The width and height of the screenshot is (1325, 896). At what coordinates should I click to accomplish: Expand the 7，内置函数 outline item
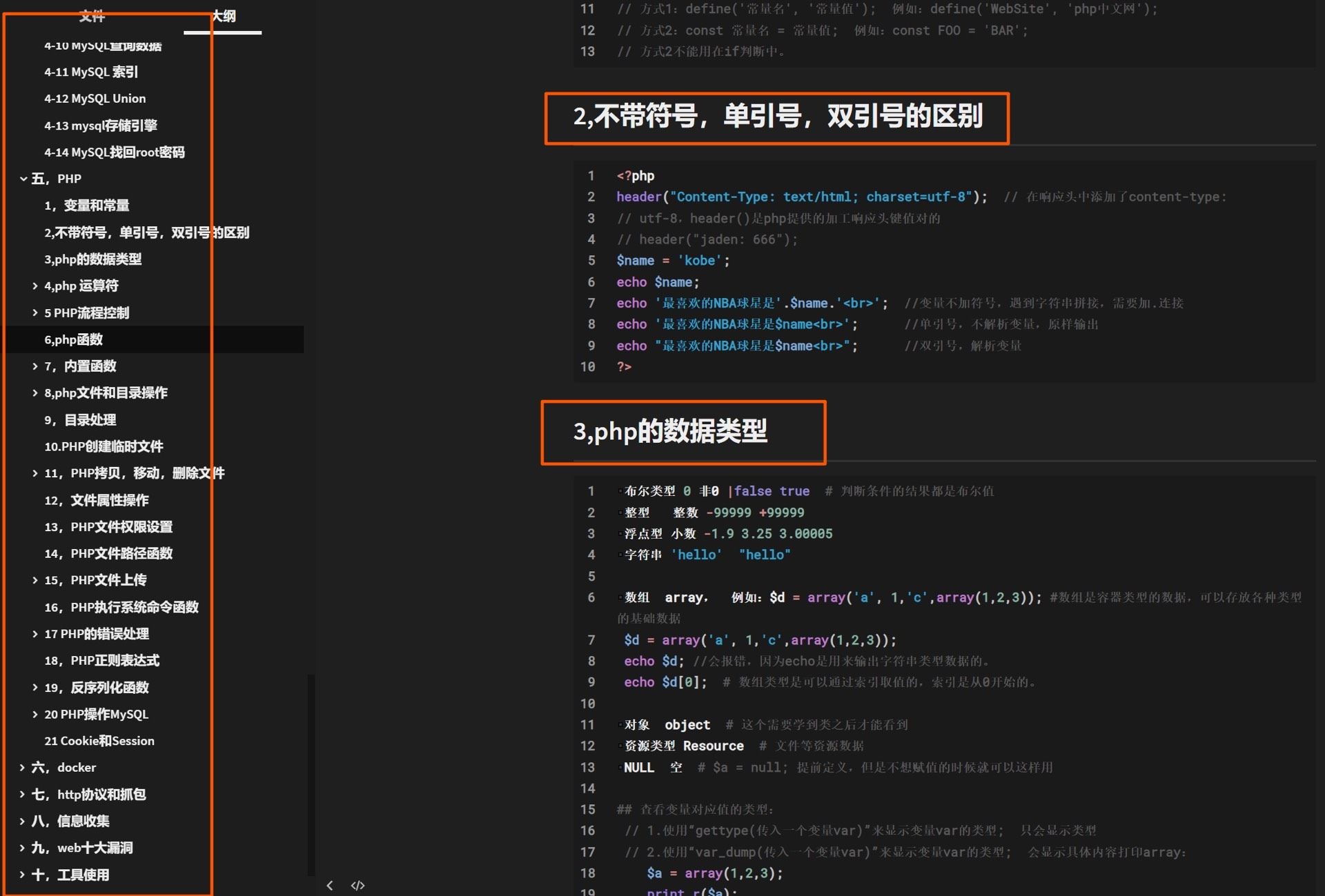[35, 366]
